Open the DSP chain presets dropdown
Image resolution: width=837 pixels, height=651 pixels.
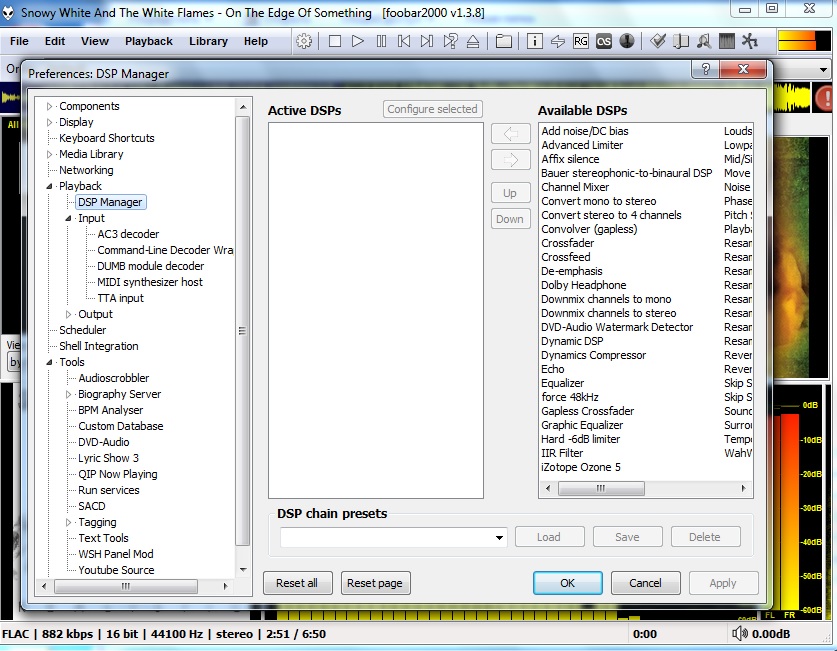click(499, 537)
